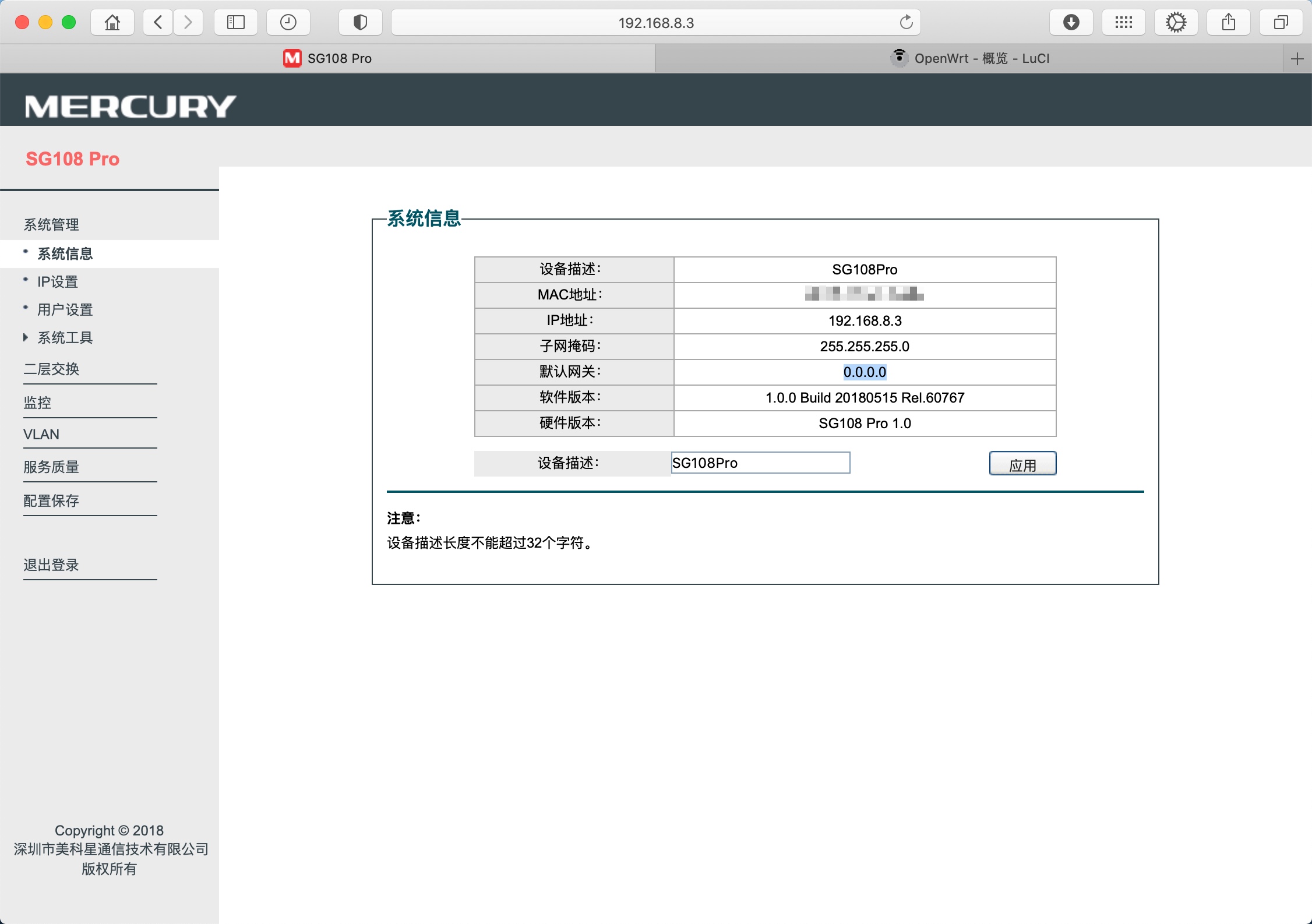This screenshot has height=924, width=1312.
Task: Navigate back using the browser back arrow
Action: coord(157,22)
